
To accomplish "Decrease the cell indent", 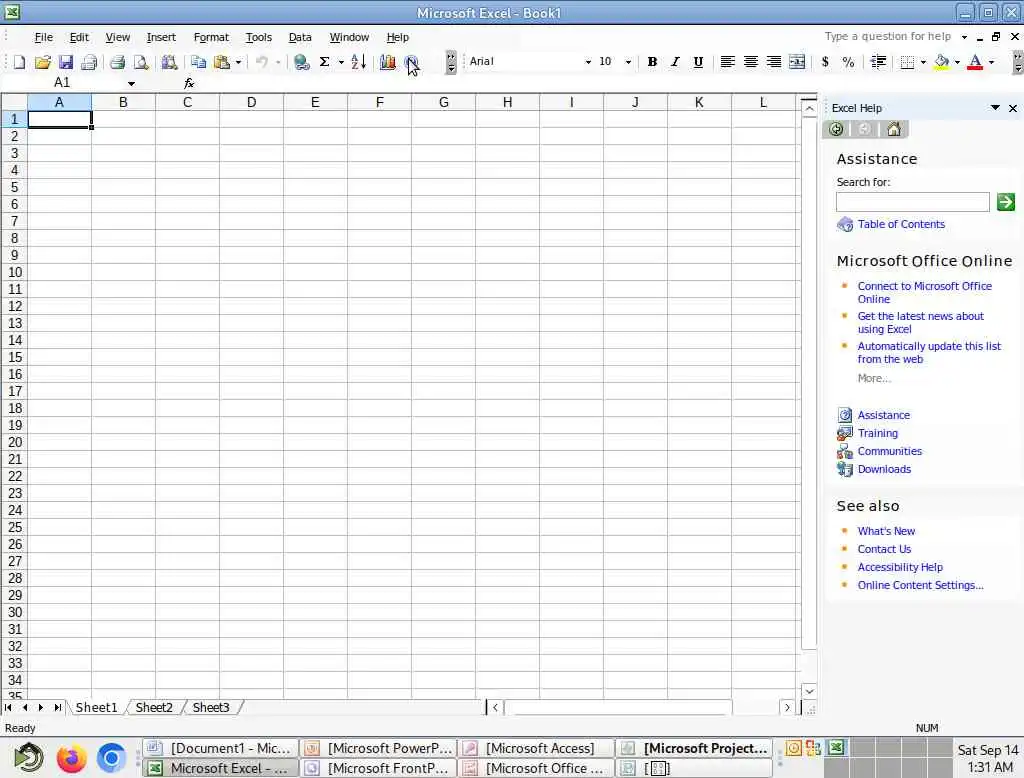I will click(878, 62).
